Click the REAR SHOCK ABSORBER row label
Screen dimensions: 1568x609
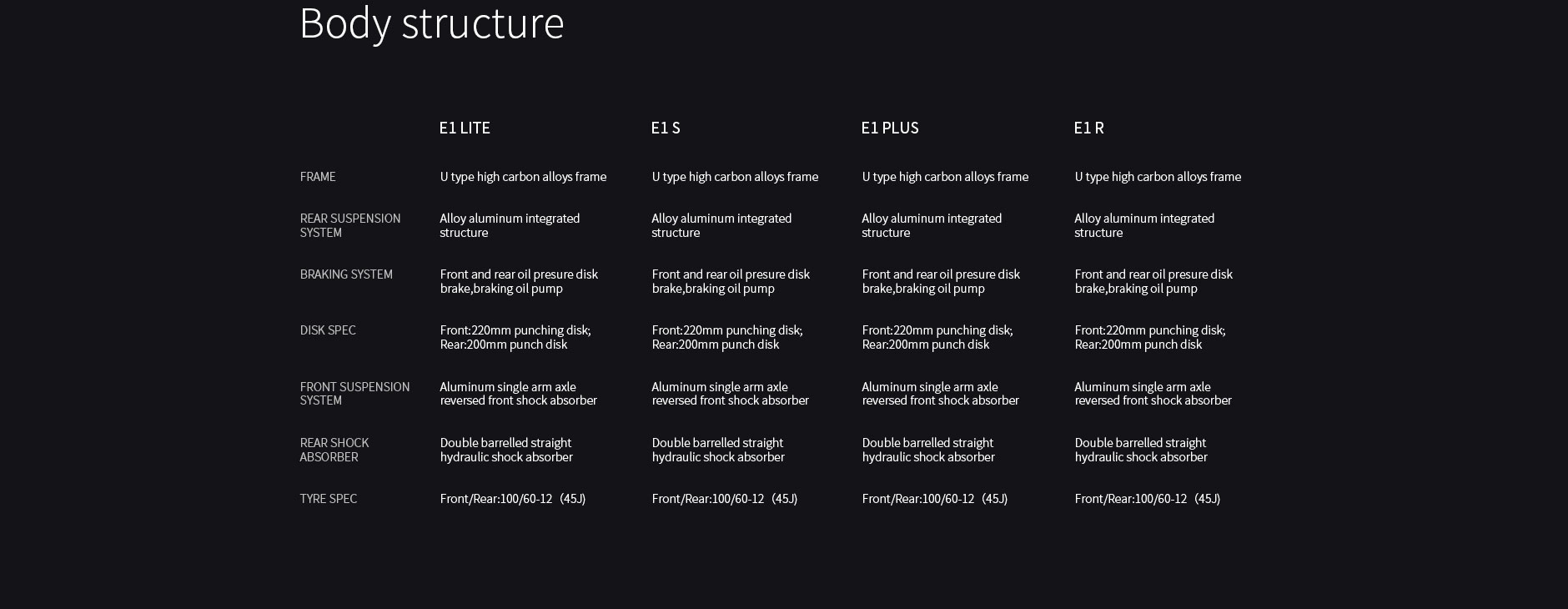(334, 450)
